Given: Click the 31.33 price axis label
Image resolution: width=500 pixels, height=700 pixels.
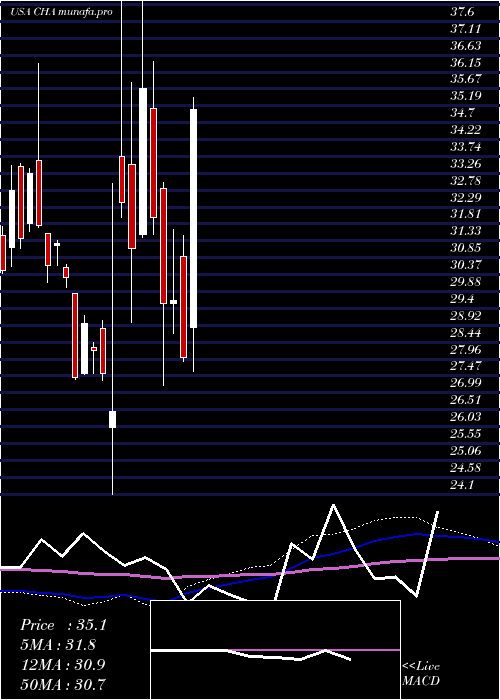Looking at the screenshot, I should (x=466, y=231).
